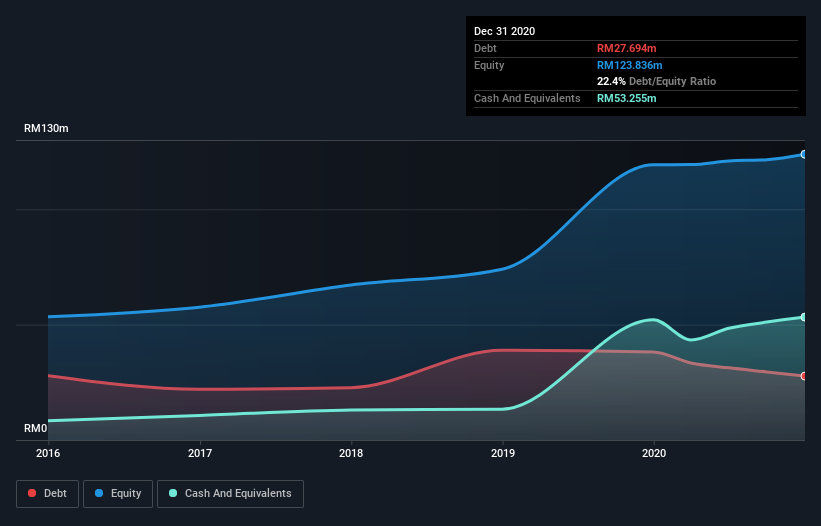This screenshot has height=526, width=821.
Task: Select the 2017 x-axis label
Action: pyautogui.click(x=199, y=453)
